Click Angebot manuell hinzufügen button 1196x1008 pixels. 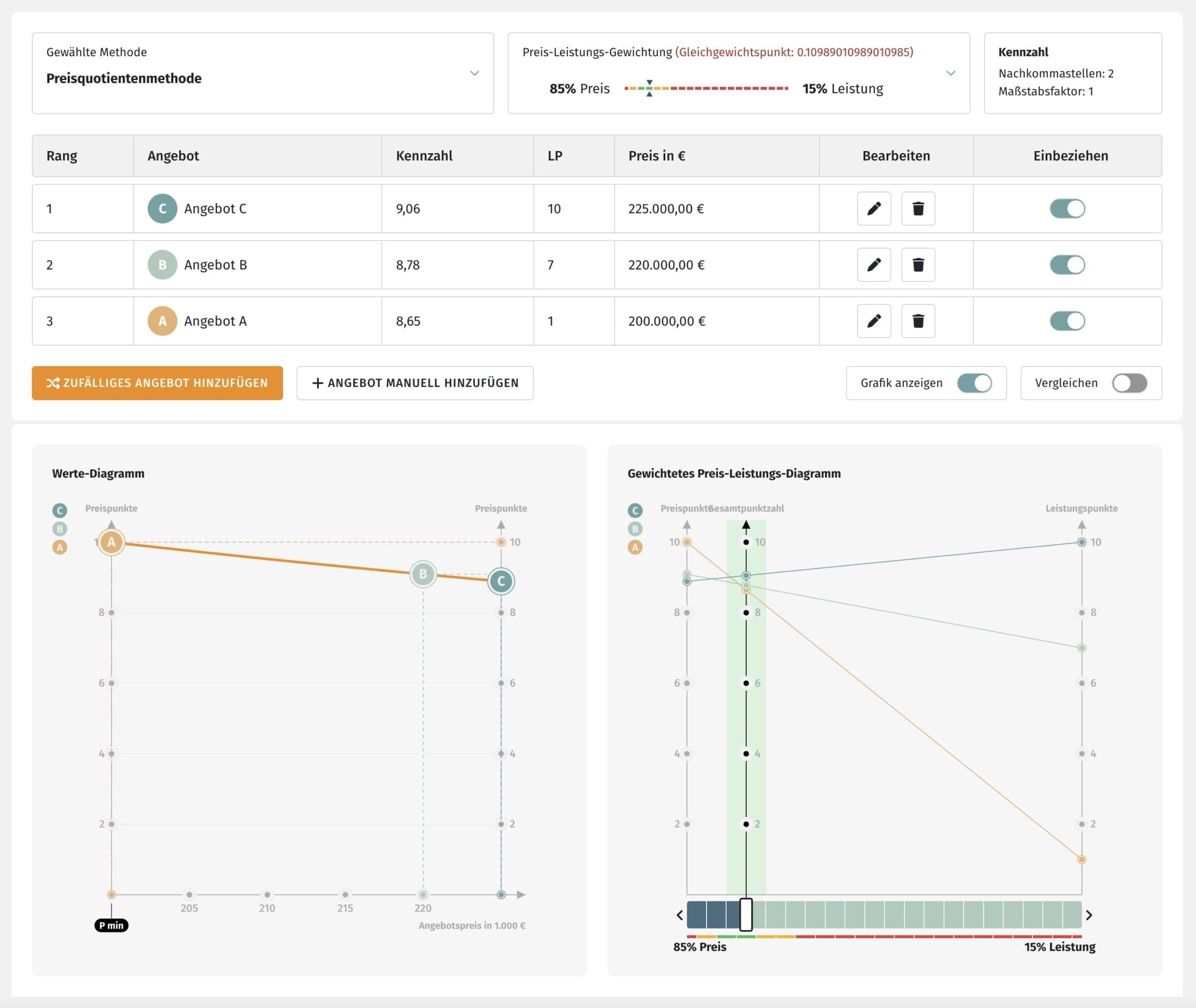[x=415, y=383]
